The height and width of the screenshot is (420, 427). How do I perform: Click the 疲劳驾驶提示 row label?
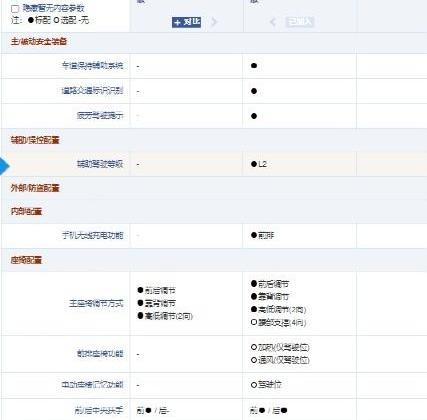pos(100,116)
